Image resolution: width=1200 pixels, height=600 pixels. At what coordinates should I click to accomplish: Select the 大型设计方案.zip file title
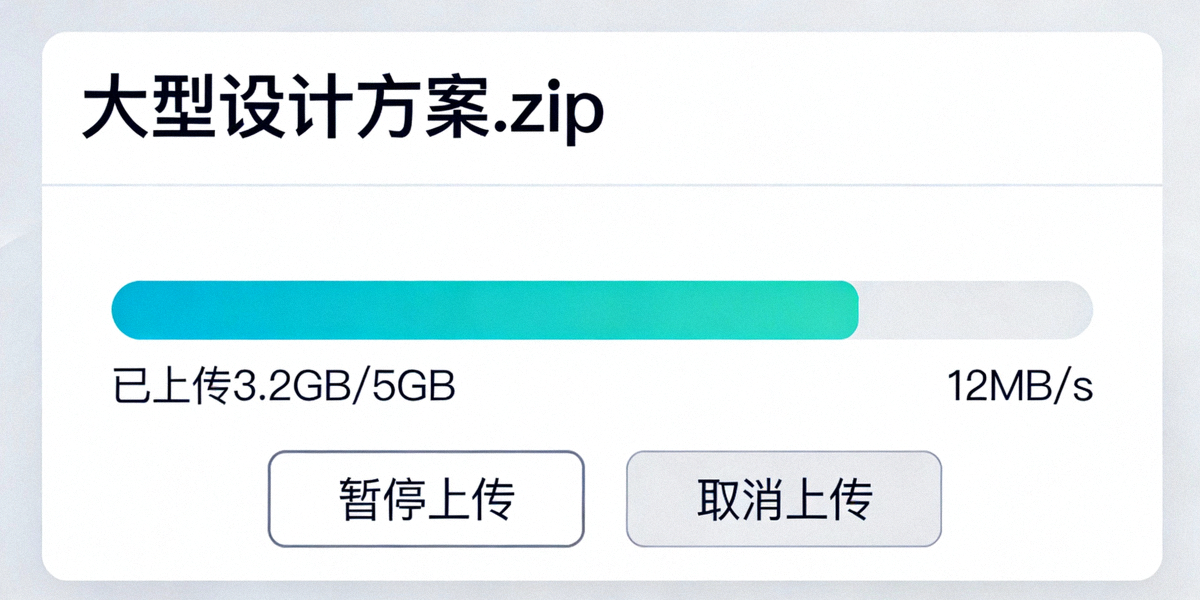pyautogui.click(x=342, y=111)
